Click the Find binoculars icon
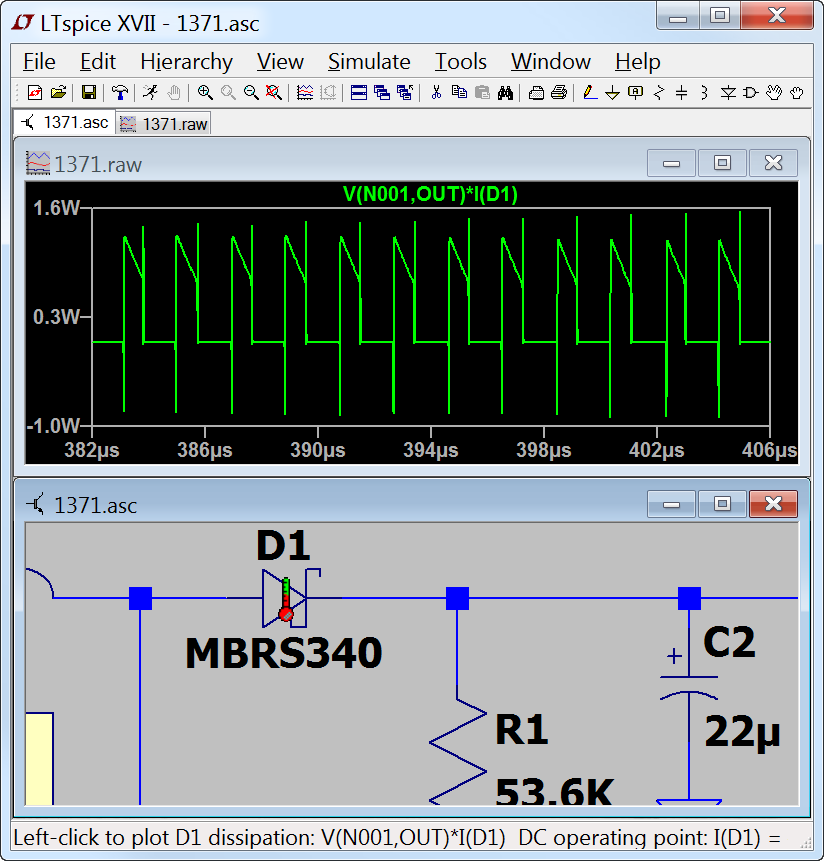Screen dimensions: 824x861 505,93
